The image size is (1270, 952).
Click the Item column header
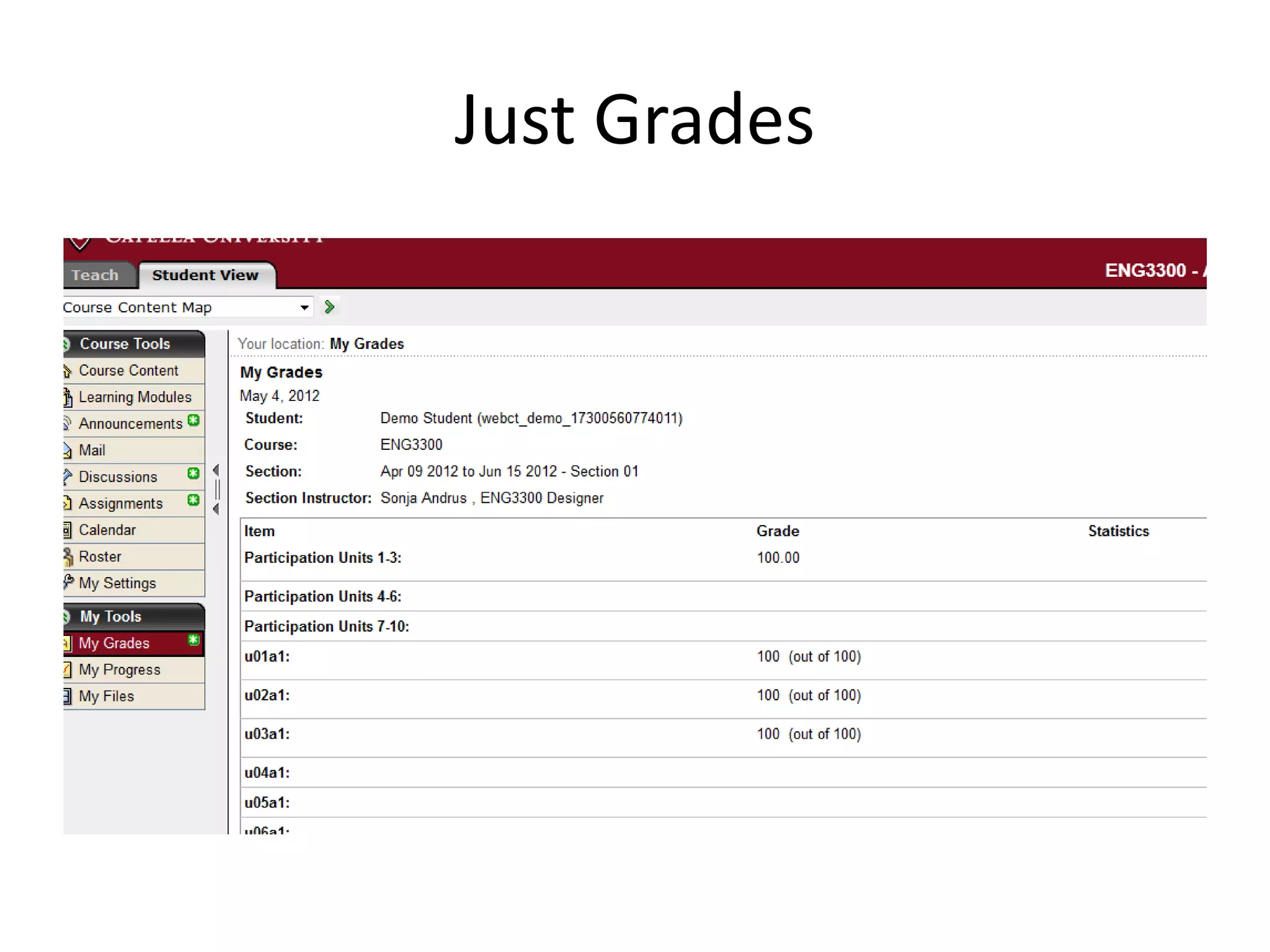pos(259,531)
